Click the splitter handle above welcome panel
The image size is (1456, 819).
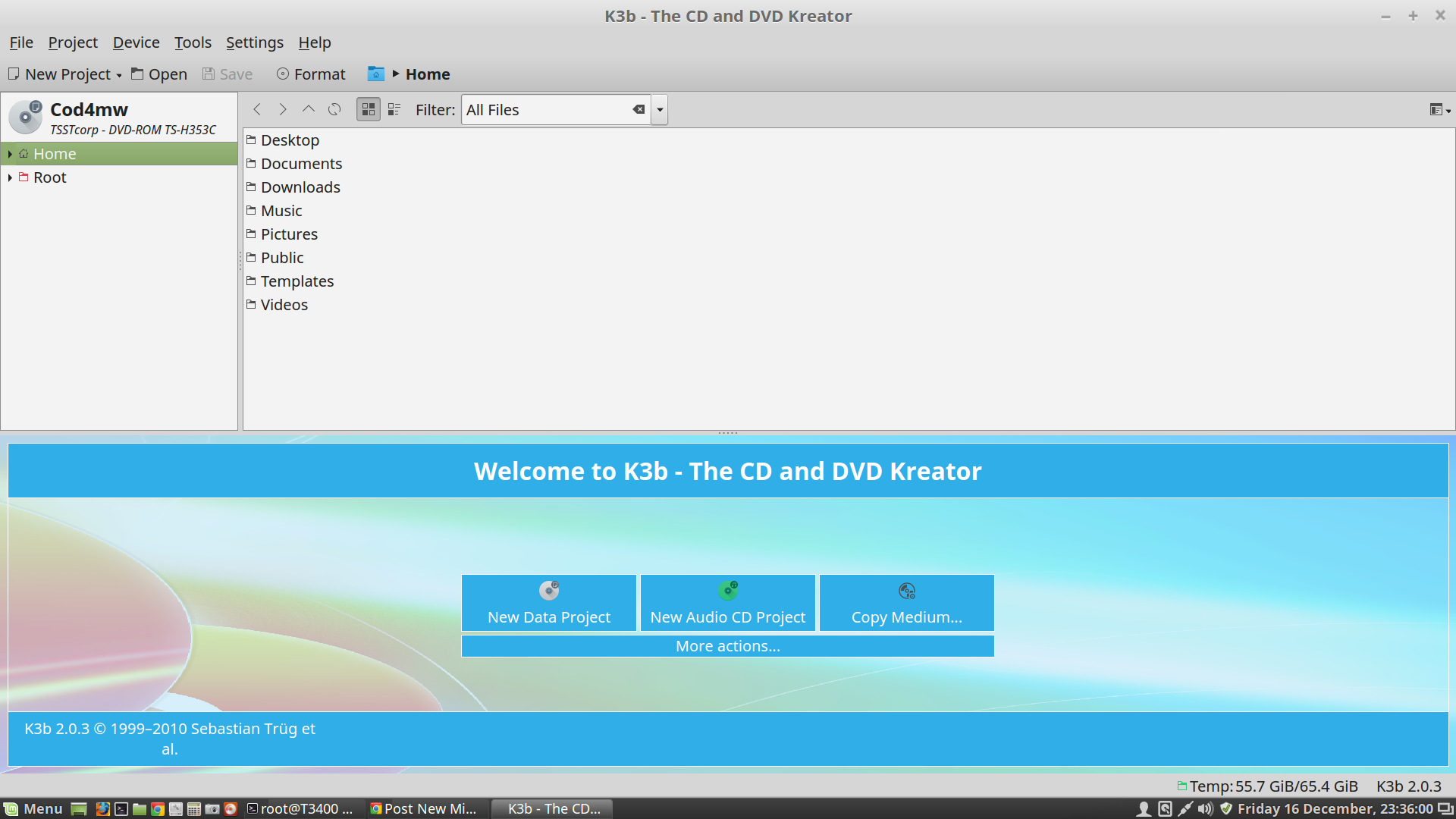(727, 433)
